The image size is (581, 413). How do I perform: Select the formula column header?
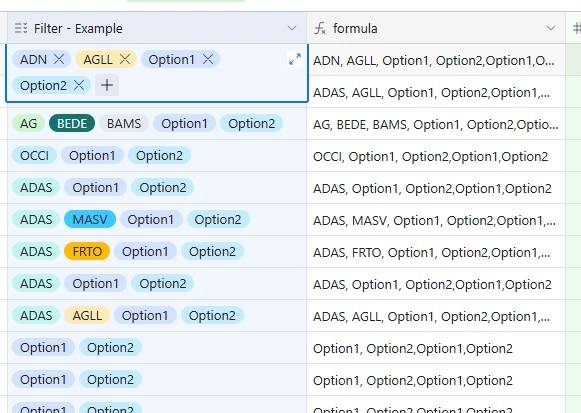[436, 28]
